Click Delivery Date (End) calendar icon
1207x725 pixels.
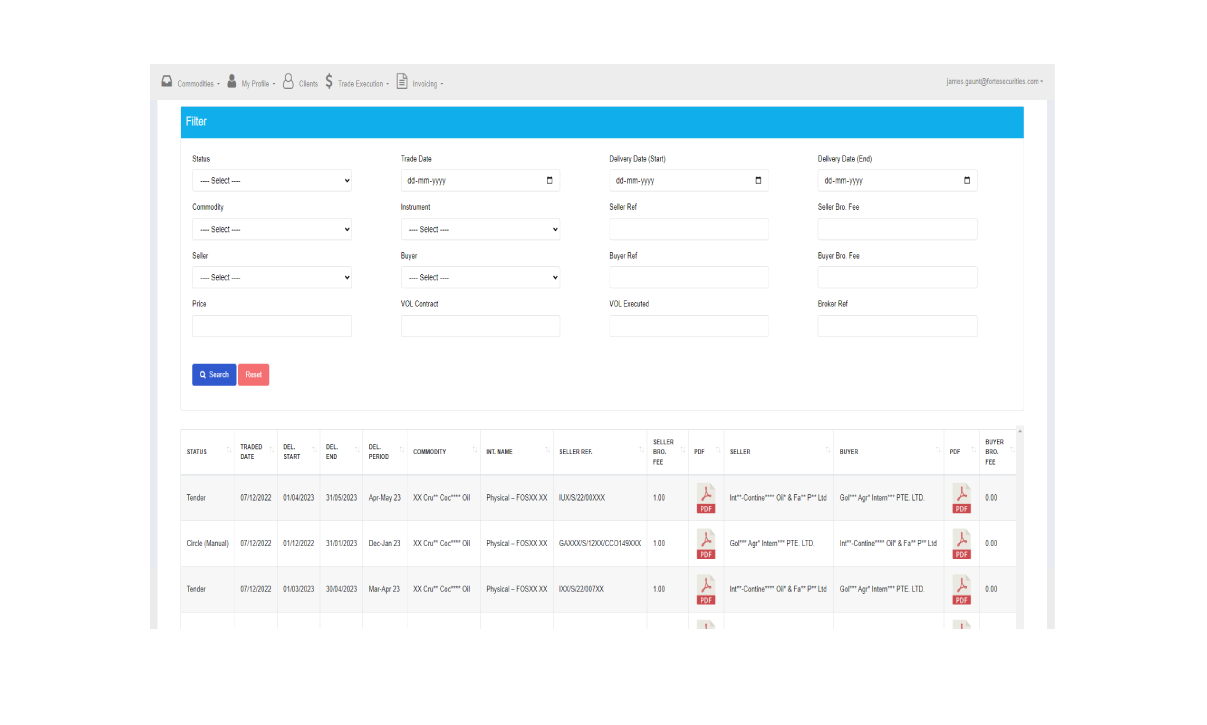pos(966,181)
